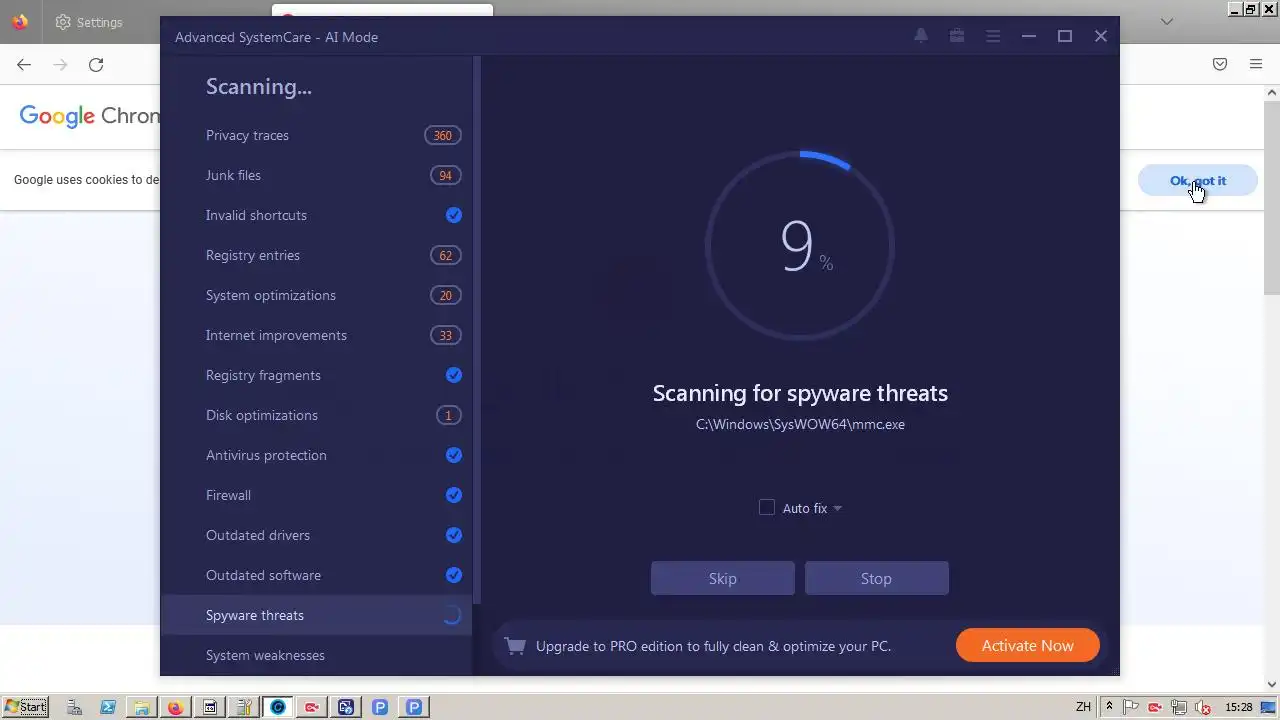1280x720 pixels.
Task: Open the notifications bell in Advanced SystemCare
Action: tap(921, 36)
